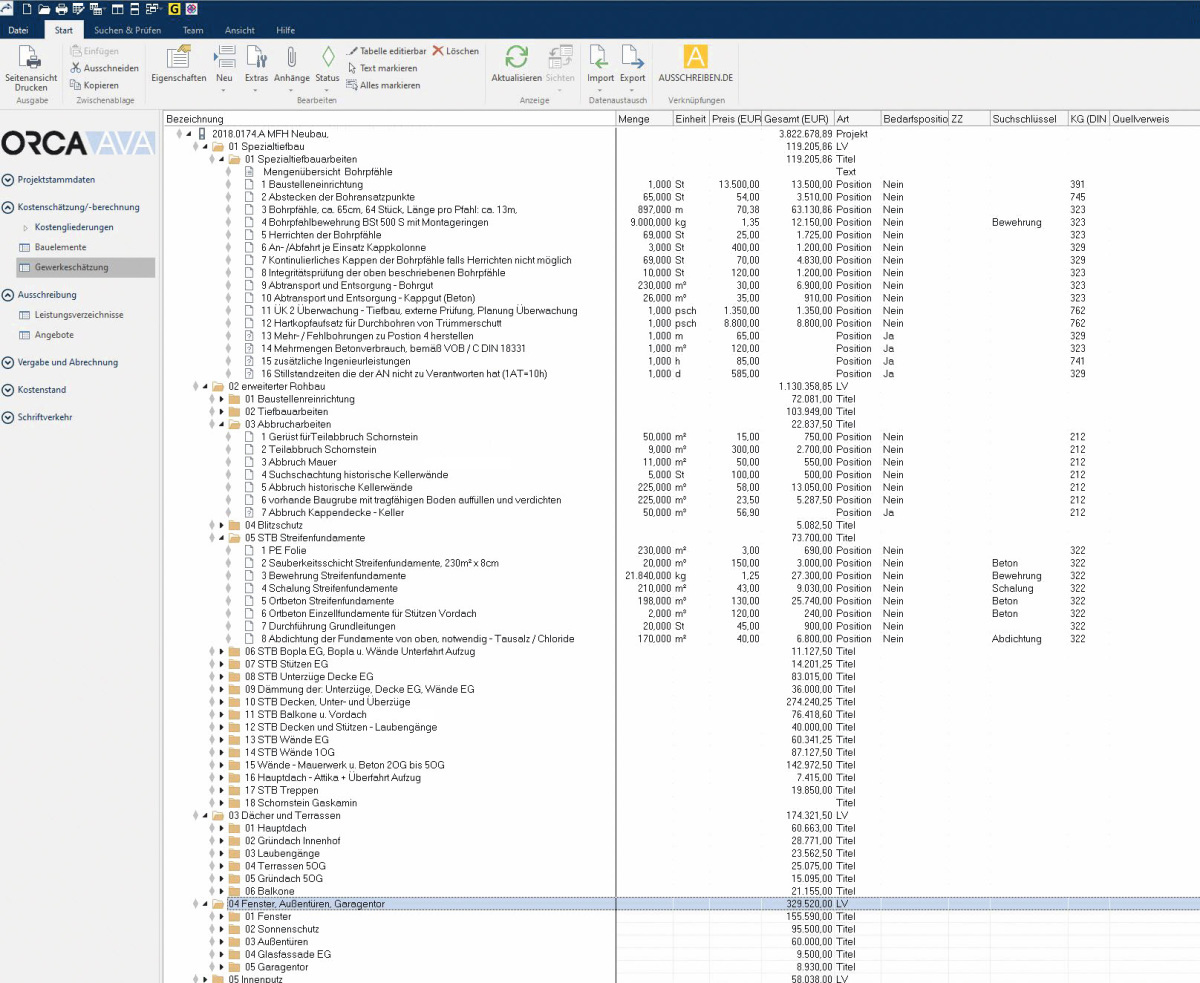Image resolution: width=1200 pixels, height=983 pixels.
Task: Click status diamond of 3 Abbruch Mauer row
Action: [229, 462]
